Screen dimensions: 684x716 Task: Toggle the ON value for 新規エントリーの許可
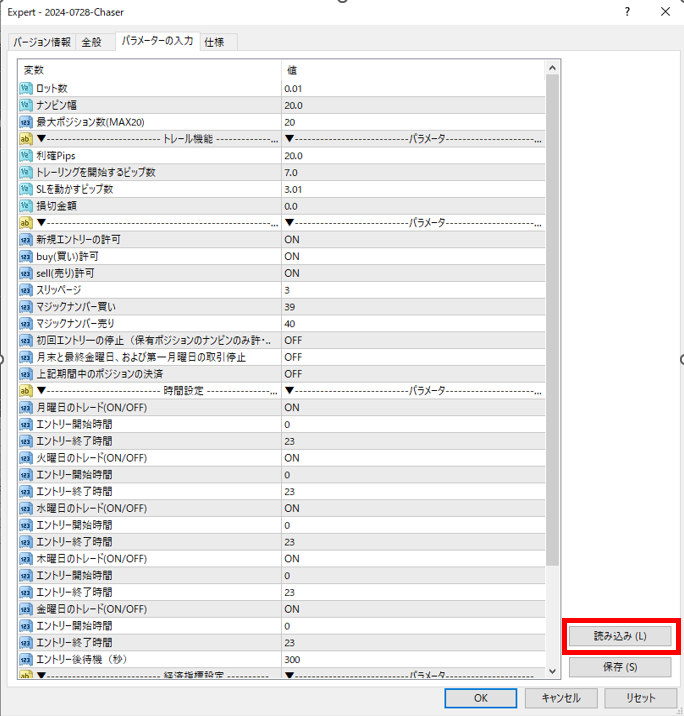point(292,240)
